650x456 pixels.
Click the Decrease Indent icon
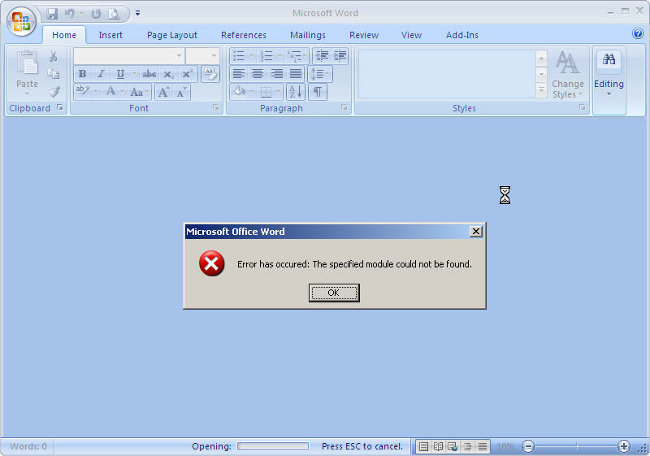coord(321,56)
